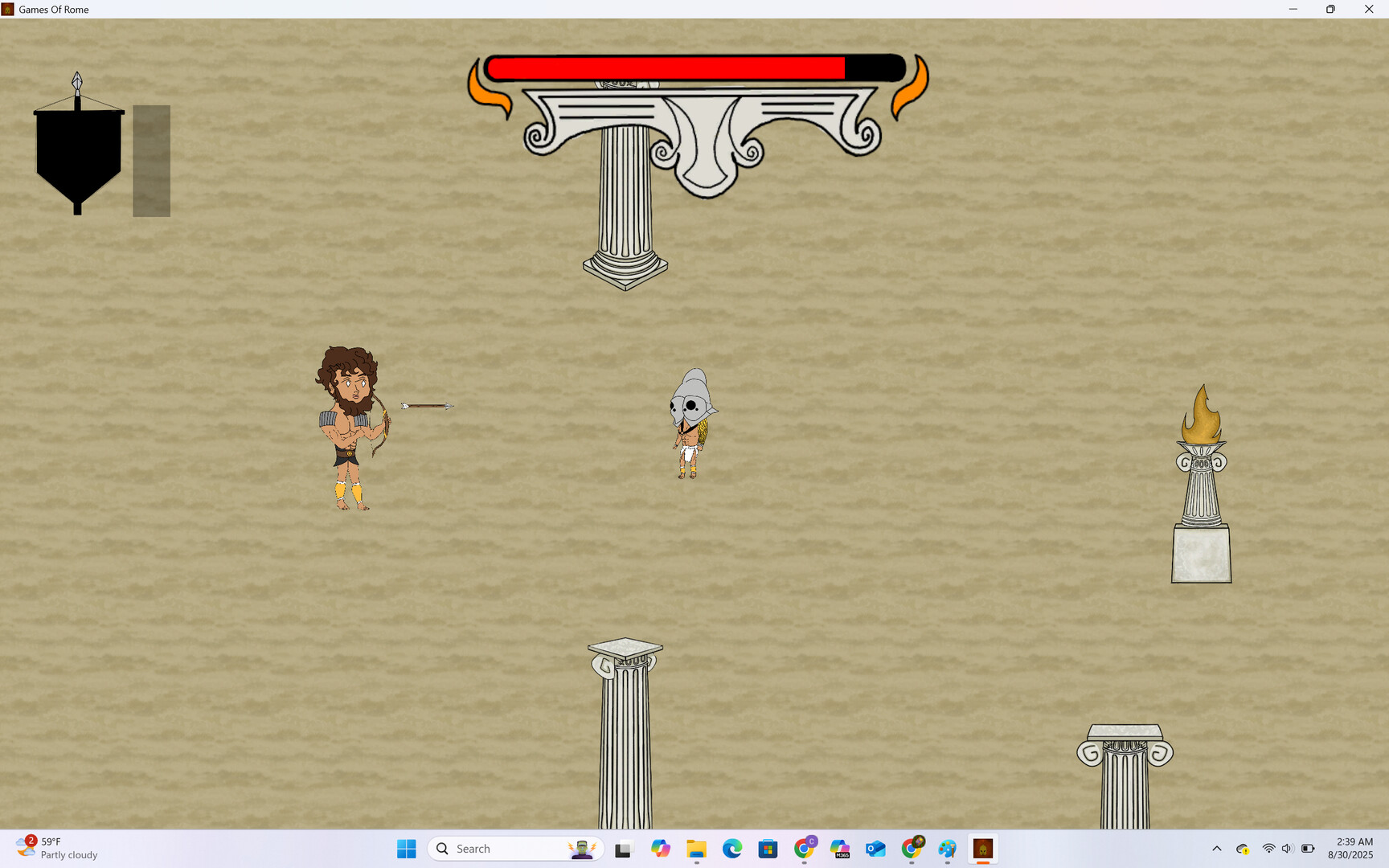Click the Games Of Rome taskbar icon
Screen dimensions: 1389x868
coord(983,849)
